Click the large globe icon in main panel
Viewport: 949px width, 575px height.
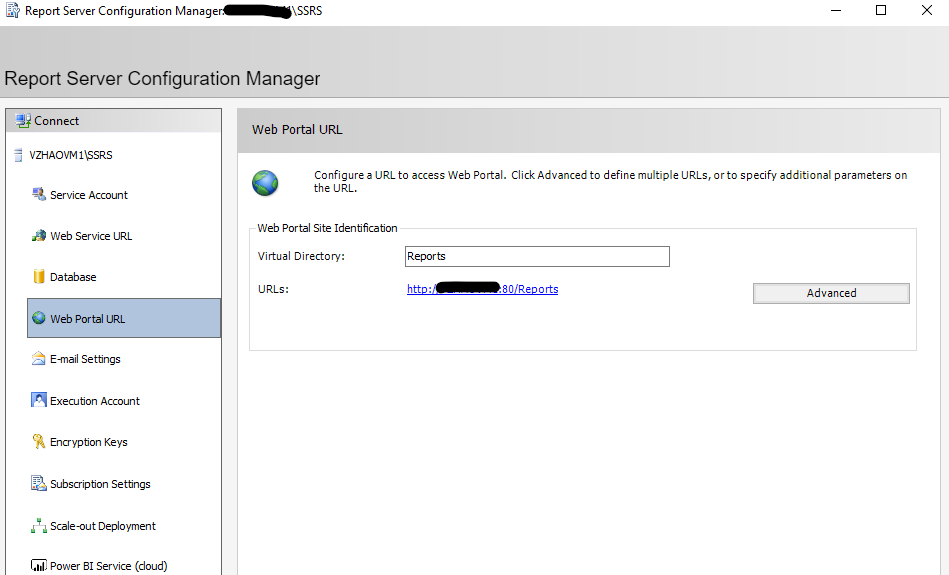point(265,183)
